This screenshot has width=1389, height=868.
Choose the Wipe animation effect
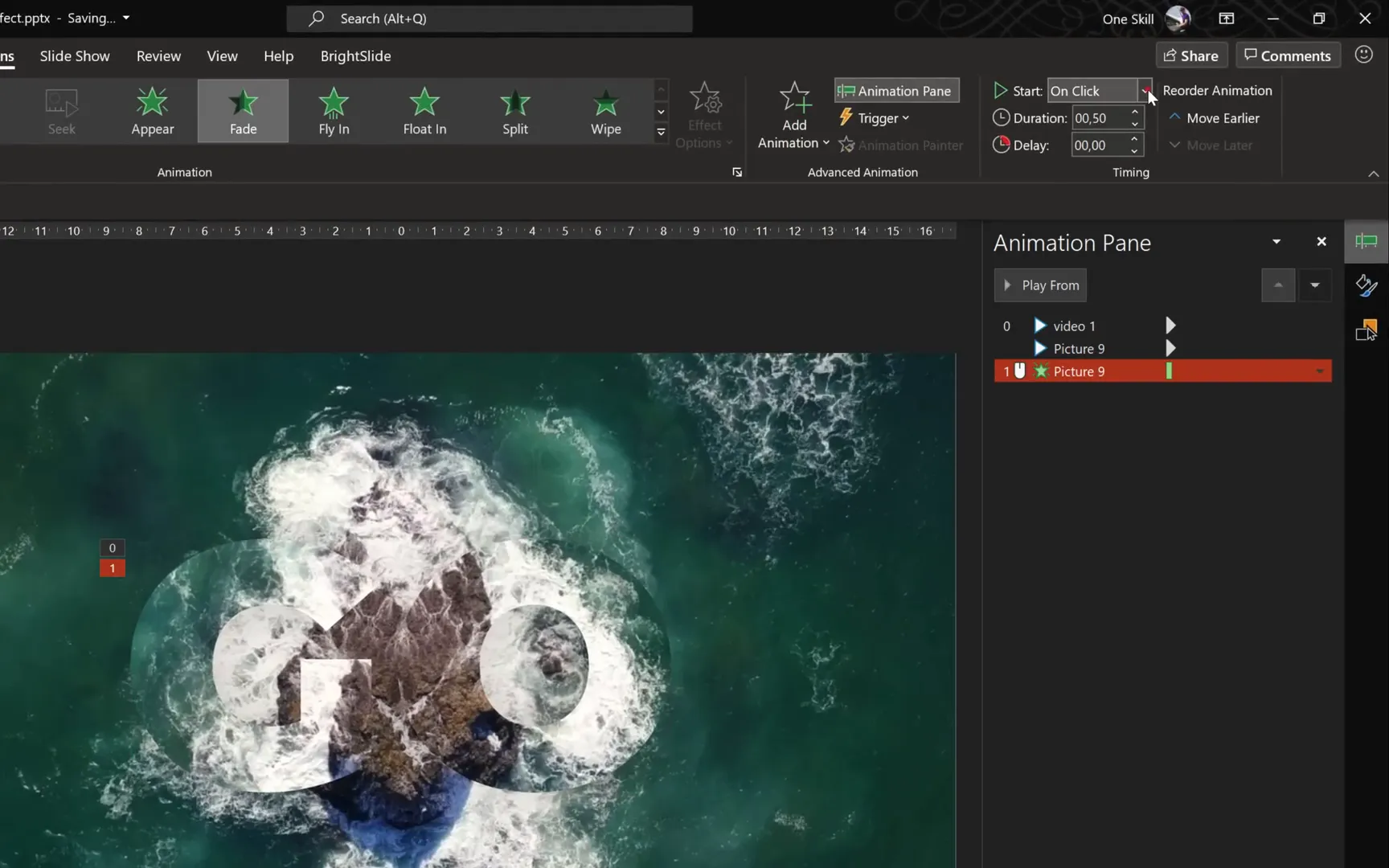pos(605,110)
